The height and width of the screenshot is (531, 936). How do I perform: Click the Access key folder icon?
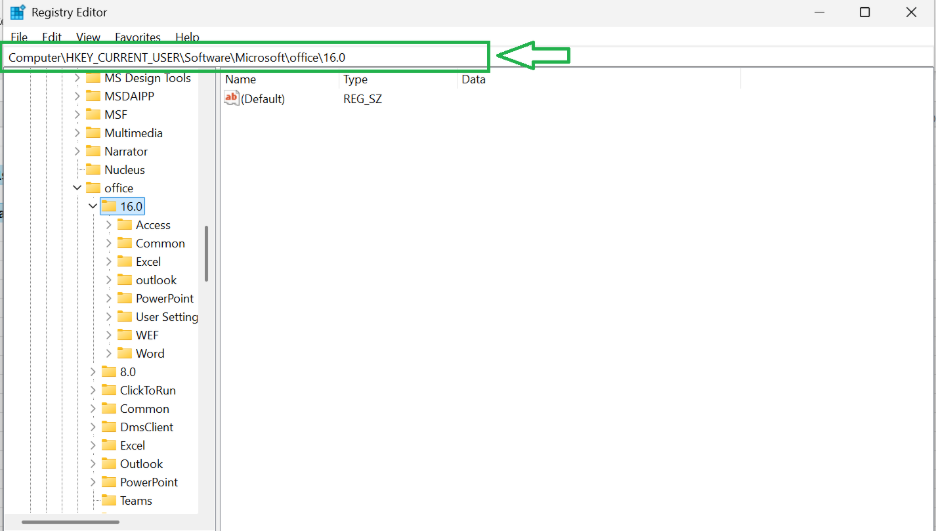point(124,225)
